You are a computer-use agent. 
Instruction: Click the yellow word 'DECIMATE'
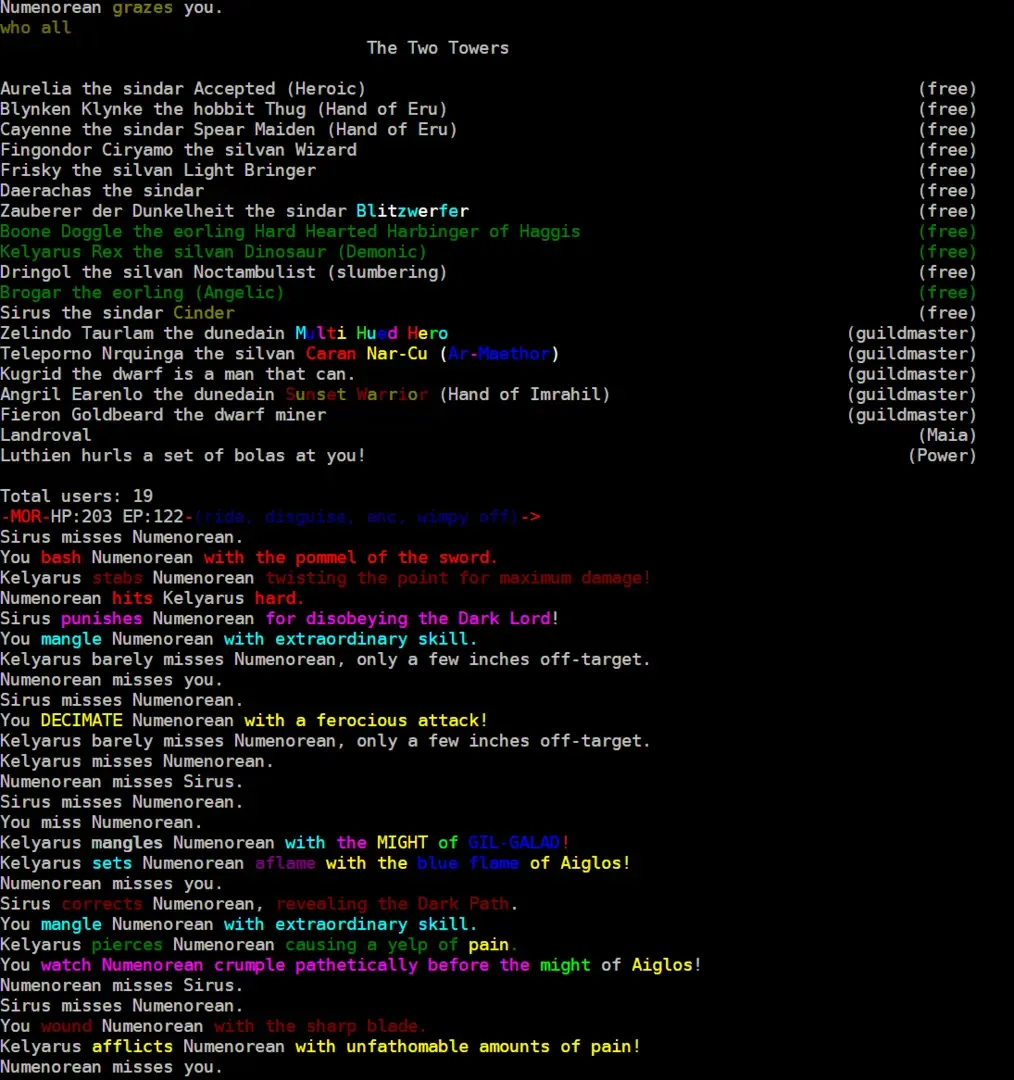pyautogui.click(x=81, y=721)
